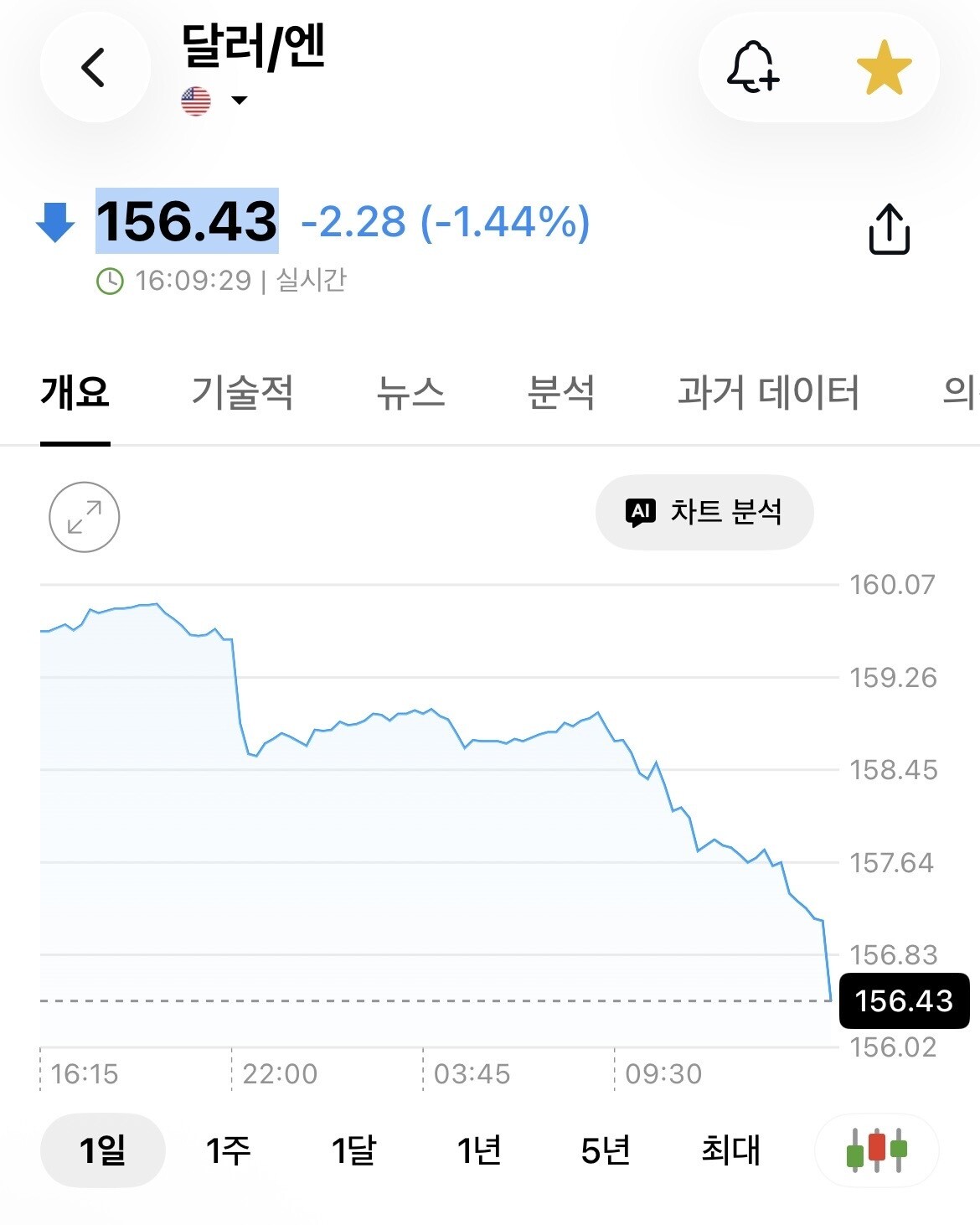Viewport: 980px width, 1225px height.
Task: Open the currency dropdown arrow
Action: point(240,101)
